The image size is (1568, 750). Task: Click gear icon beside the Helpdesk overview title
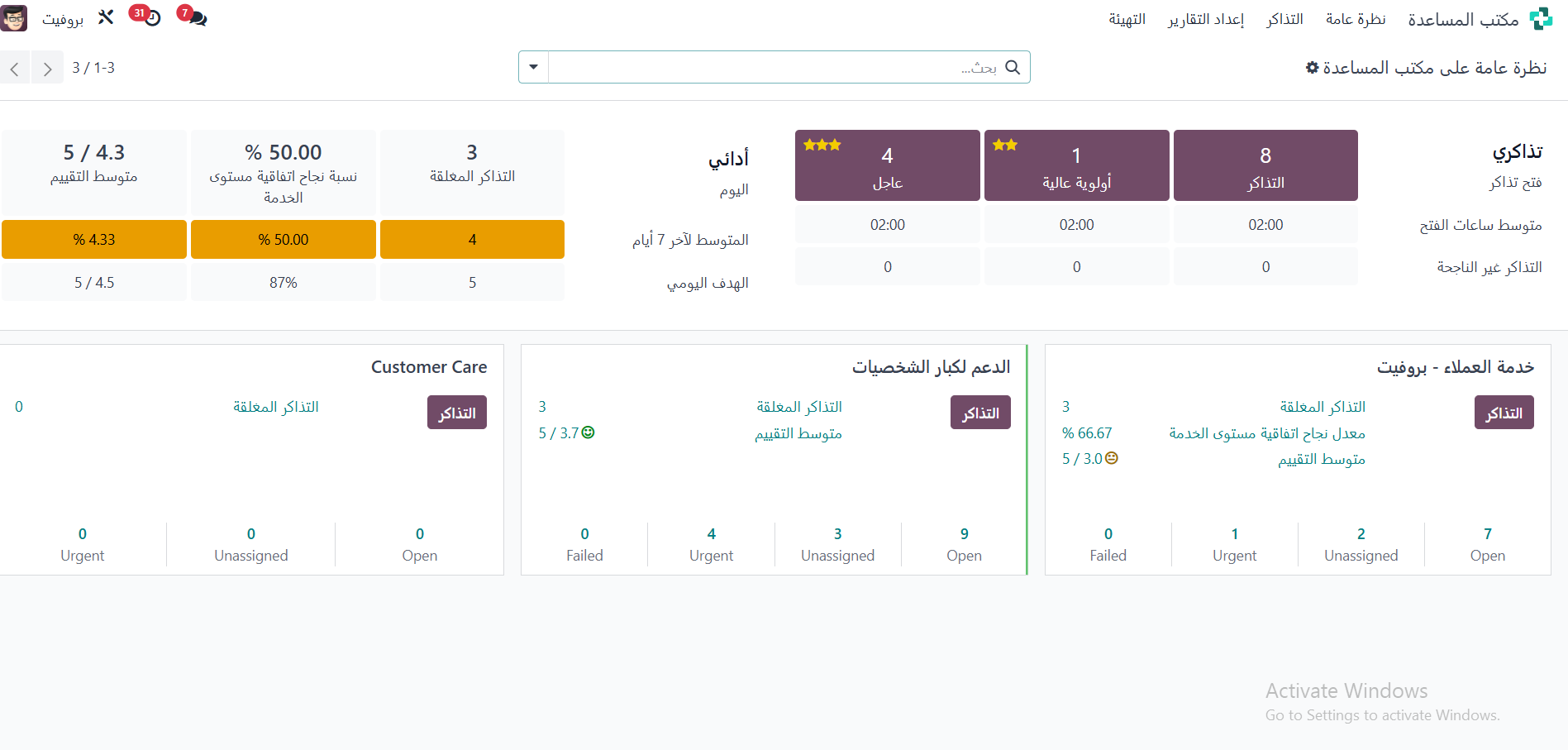pyautogui.click(x=1312, y=68)
